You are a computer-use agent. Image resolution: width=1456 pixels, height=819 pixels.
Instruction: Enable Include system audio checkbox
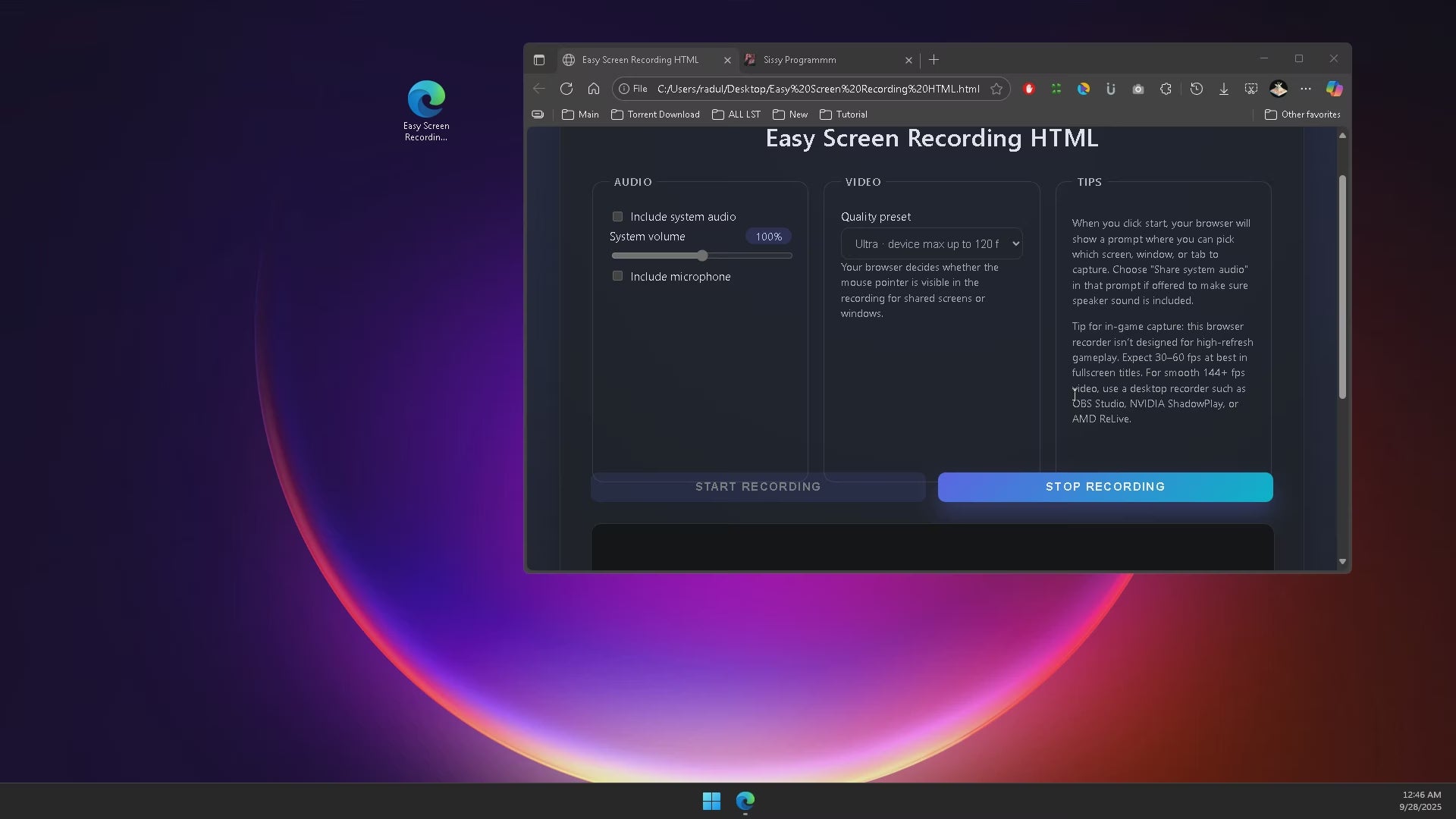pyautogui.click(x=617, y=217)
